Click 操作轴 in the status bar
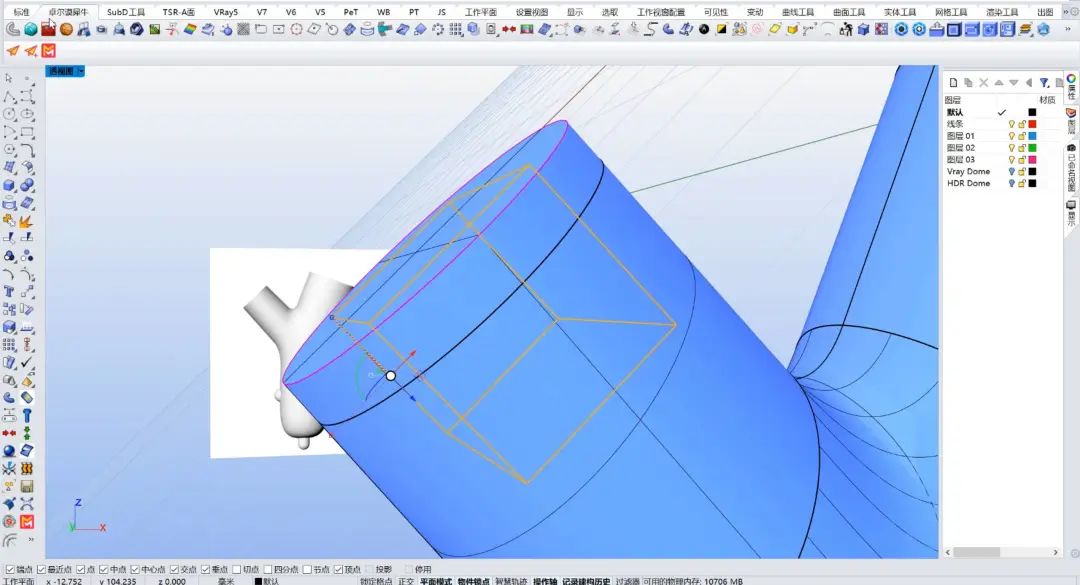1080x585 pixels. [544, 581]
